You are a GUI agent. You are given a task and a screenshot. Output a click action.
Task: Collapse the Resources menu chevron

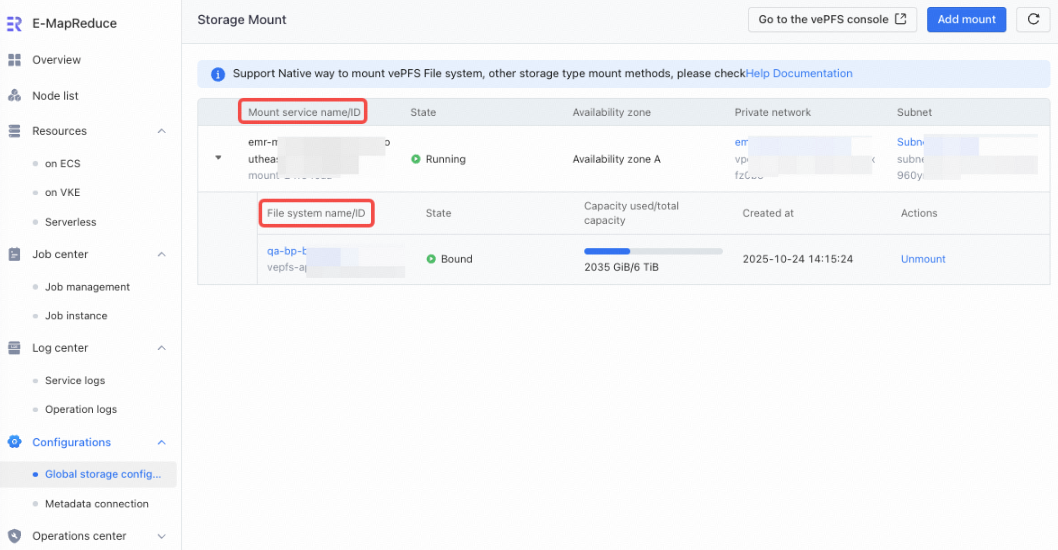[x=161, y=131]
